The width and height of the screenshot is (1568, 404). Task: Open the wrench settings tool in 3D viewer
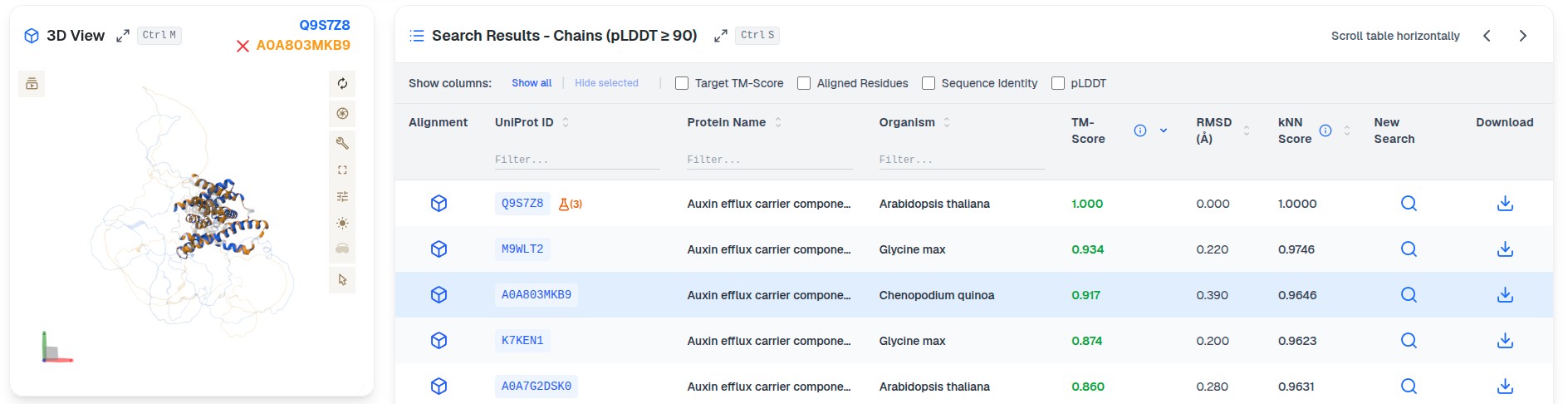(x=342, y=143)
